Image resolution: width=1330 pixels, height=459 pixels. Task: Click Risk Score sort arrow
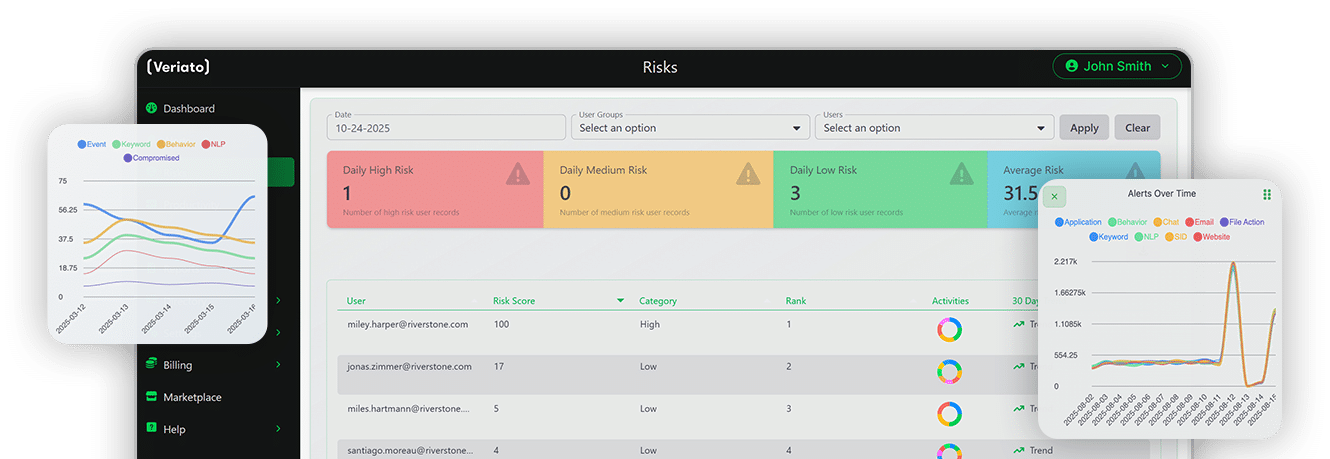click(x=620, y=300)
